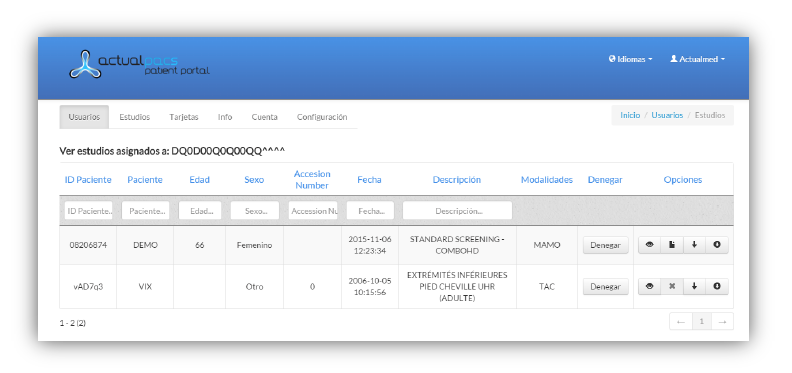Focus the Fecha filter field
The image size is (792, 373).
point(370,211)
